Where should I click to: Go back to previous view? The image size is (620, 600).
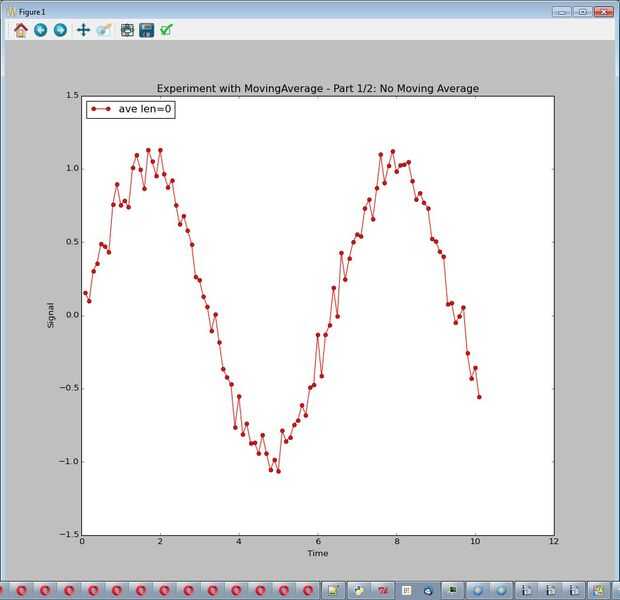click(x=40, y=30)
